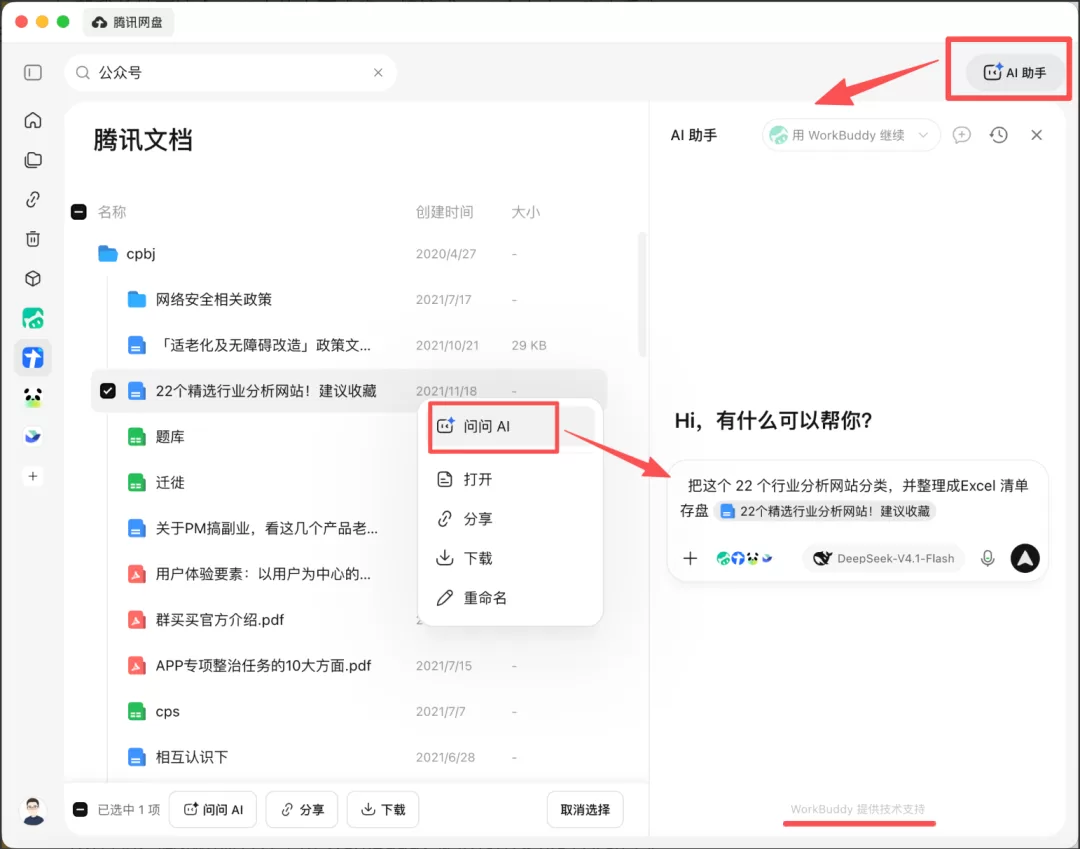
Task: Sort by 大小 column header
Action: pyautogui.click(x=526, y=211)
